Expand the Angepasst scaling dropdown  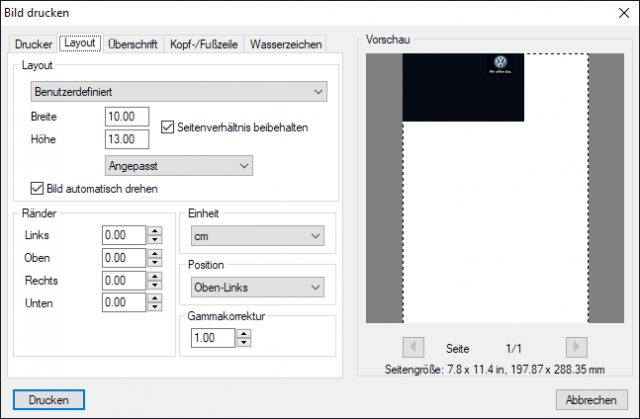pos(179,166)
